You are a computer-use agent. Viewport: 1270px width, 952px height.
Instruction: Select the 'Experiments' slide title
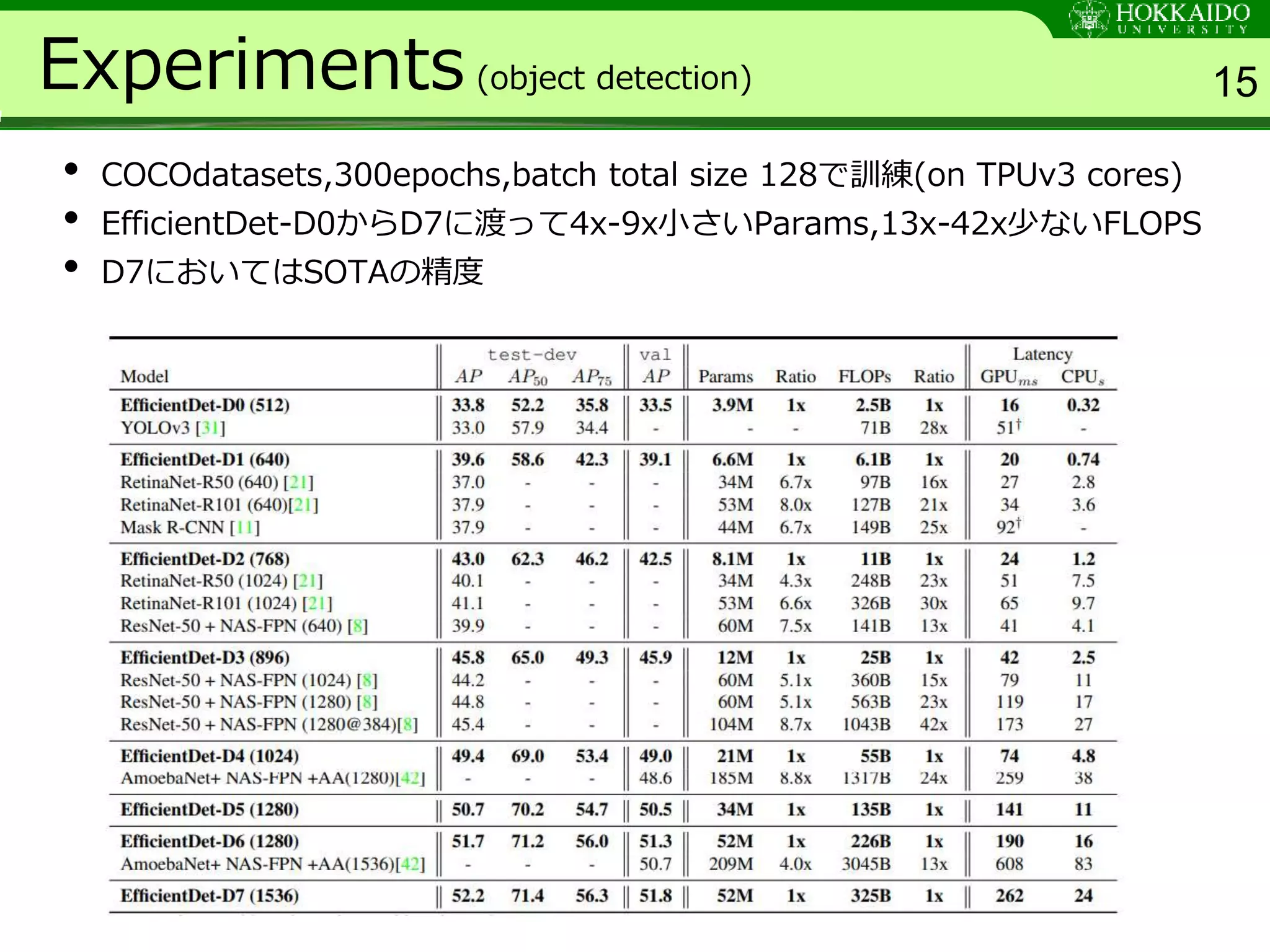pyautogui.click(x=251, y=66)
